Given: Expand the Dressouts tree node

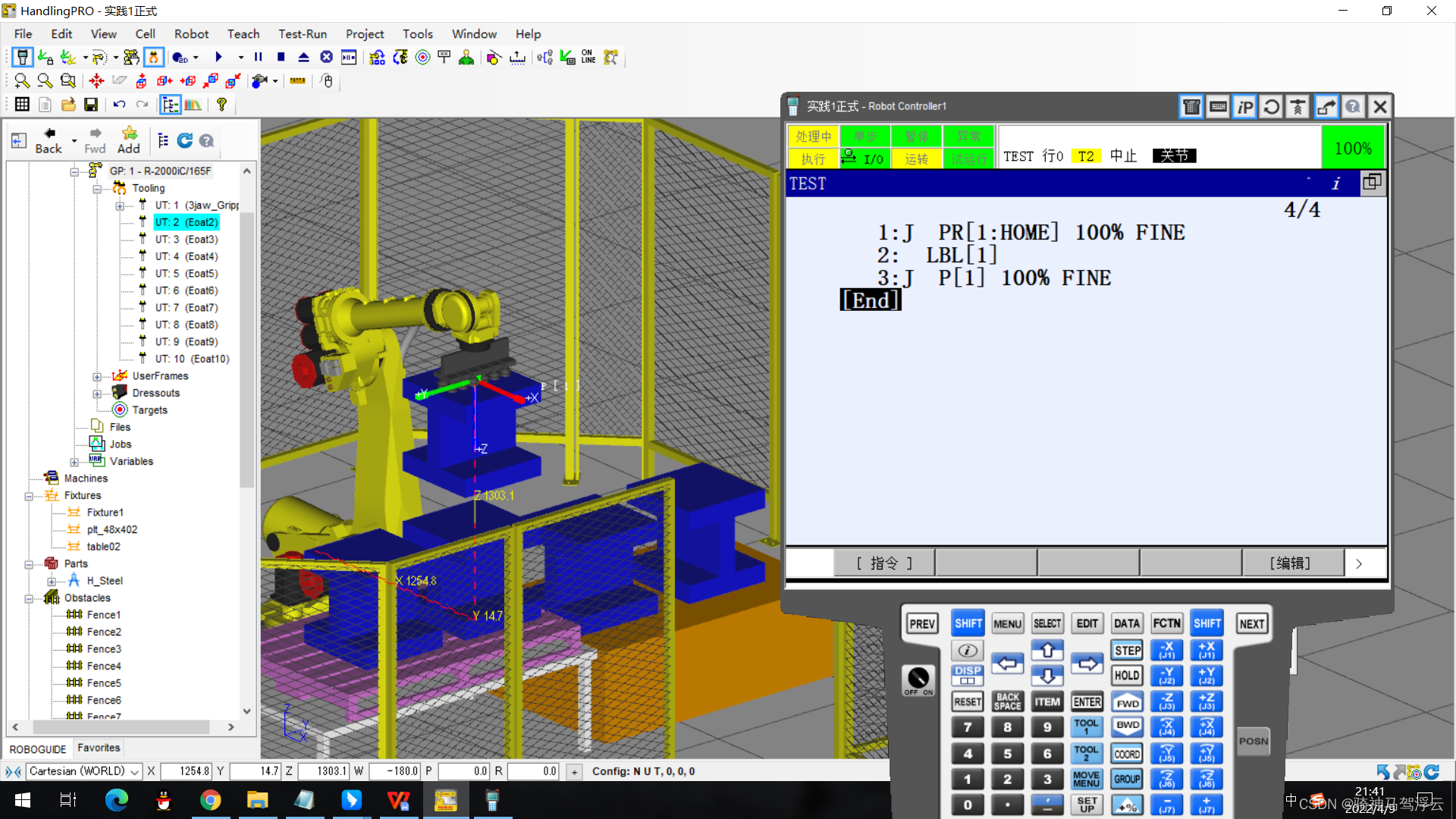Looking at the screenshot, I should coord(97,394).
